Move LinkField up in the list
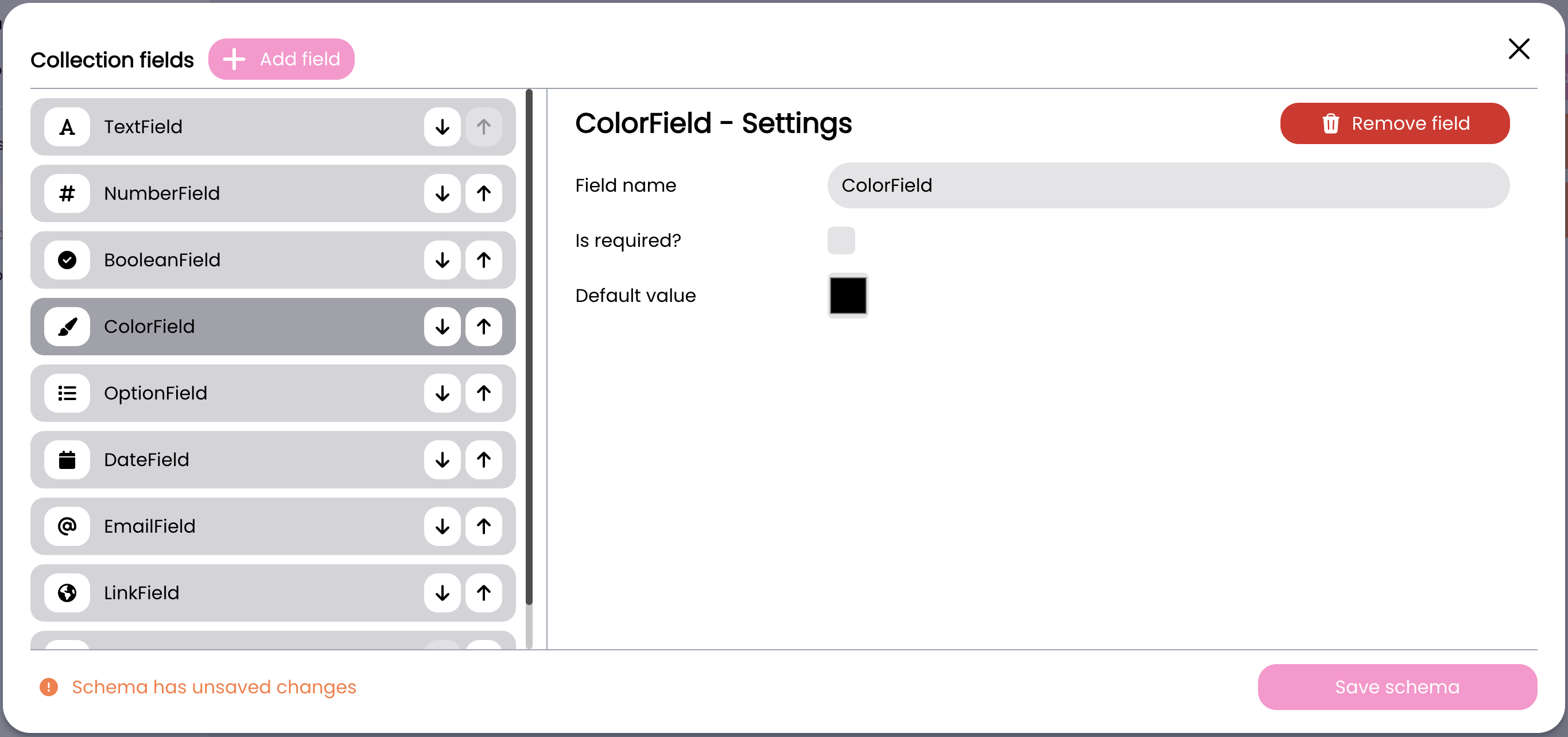1568x737 pixels. (x=483, y=593)
